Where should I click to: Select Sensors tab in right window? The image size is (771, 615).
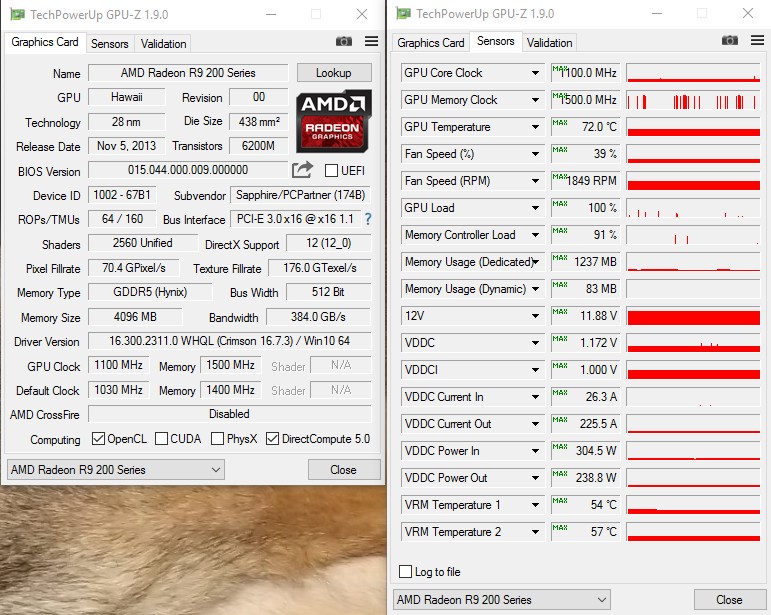click(x=495, y=41)
